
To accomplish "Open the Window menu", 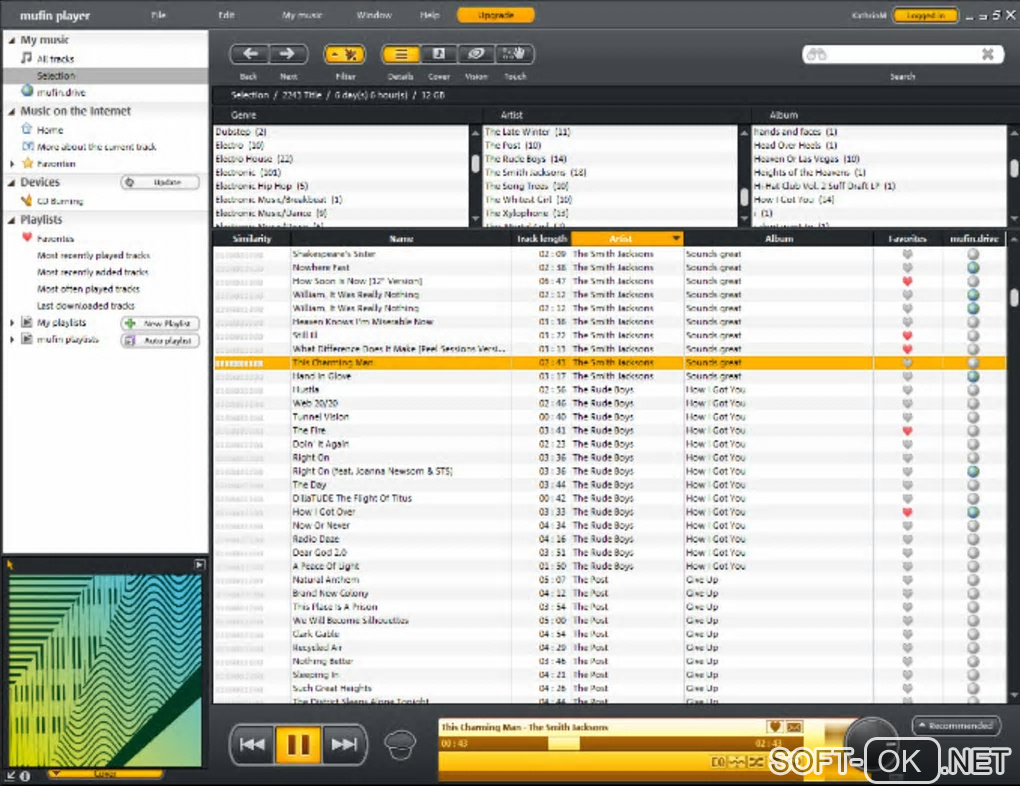I will [x=374, y=15].
